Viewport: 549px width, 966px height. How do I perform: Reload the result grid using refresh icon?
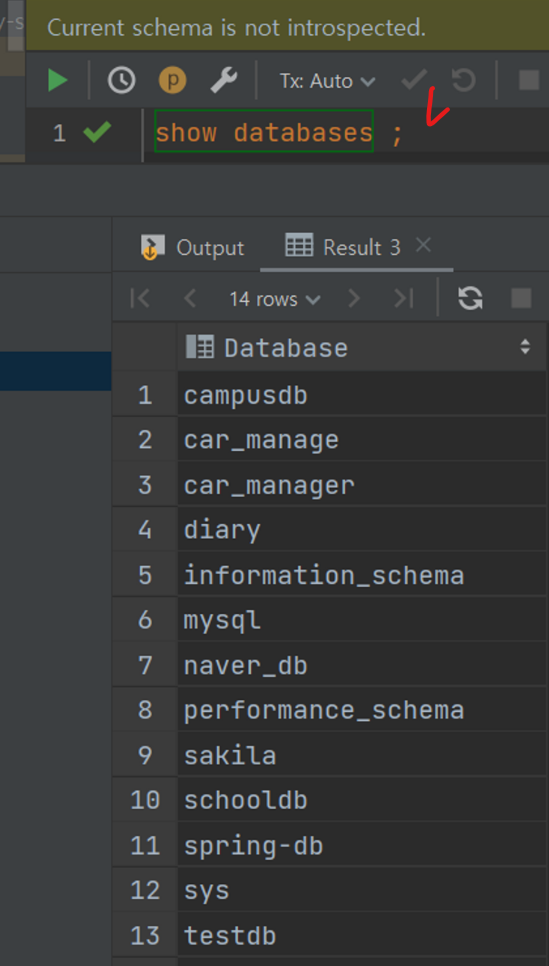[470, 299]
